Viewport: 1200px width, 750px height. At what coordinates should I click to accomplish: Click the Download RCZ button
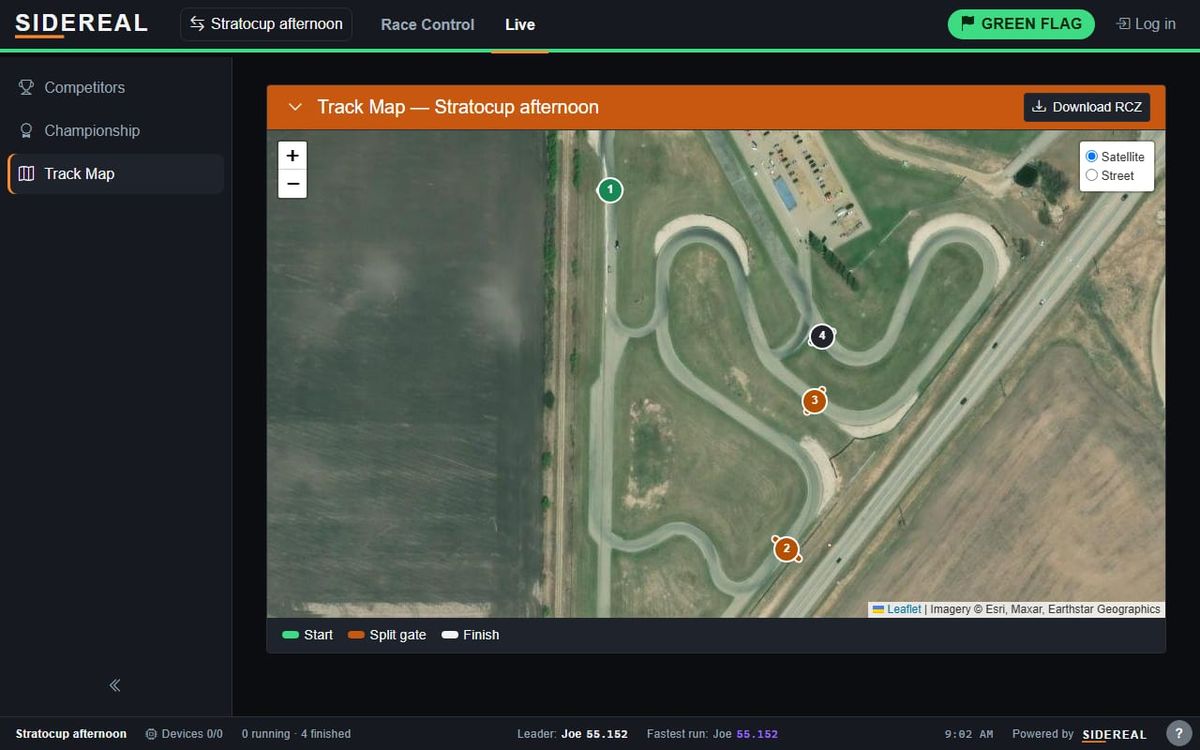tap(1087, 107)
